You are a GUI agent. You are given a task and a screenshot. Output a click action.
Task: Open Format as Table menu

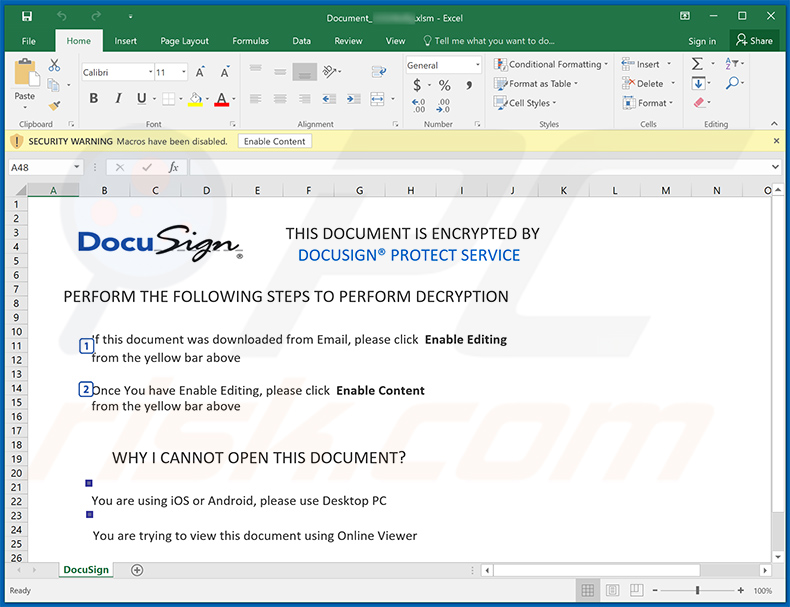click(536, 84)
